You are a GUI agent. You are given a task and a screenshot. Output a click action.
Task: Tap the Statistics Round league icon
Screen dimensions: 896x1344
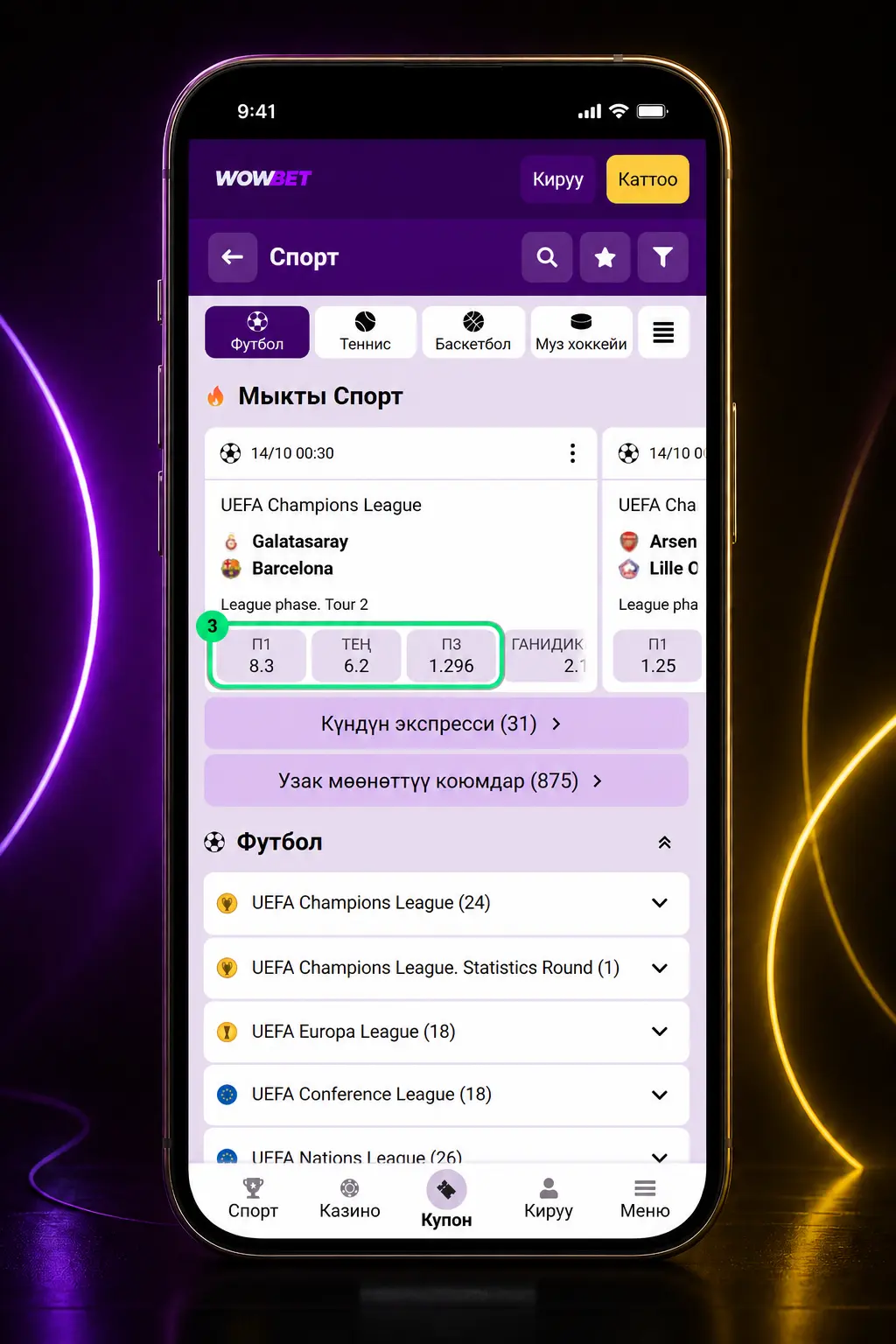(x=227, y=968)
